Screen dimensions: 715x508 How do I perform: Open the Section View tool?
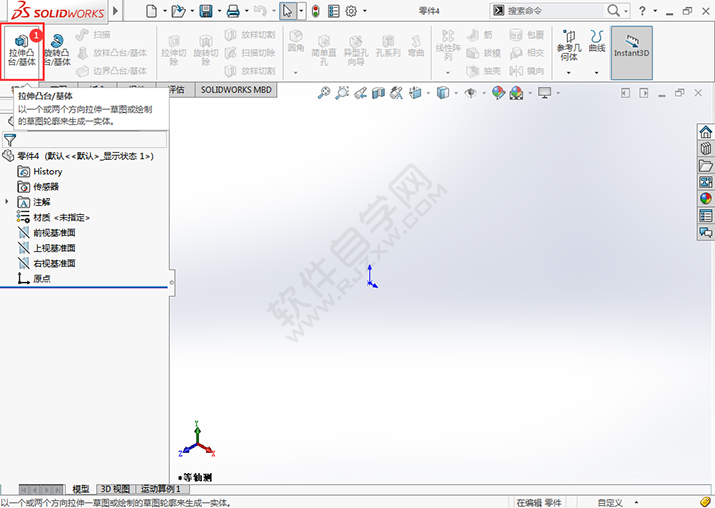tap(379, 93)
